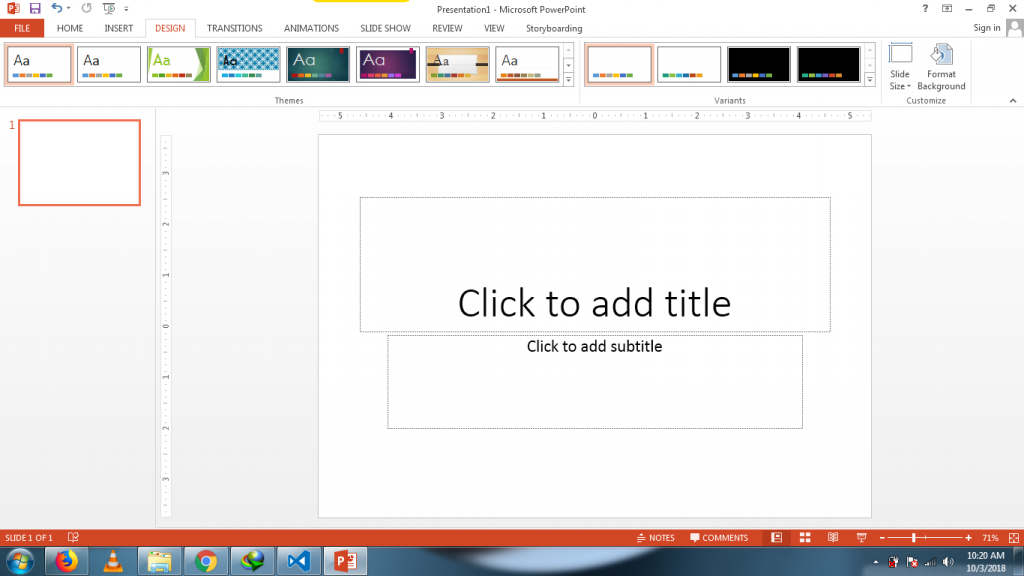The image size is (1024, 576).
Task: Toggle the Notes pane
Action: pos(656,538)
